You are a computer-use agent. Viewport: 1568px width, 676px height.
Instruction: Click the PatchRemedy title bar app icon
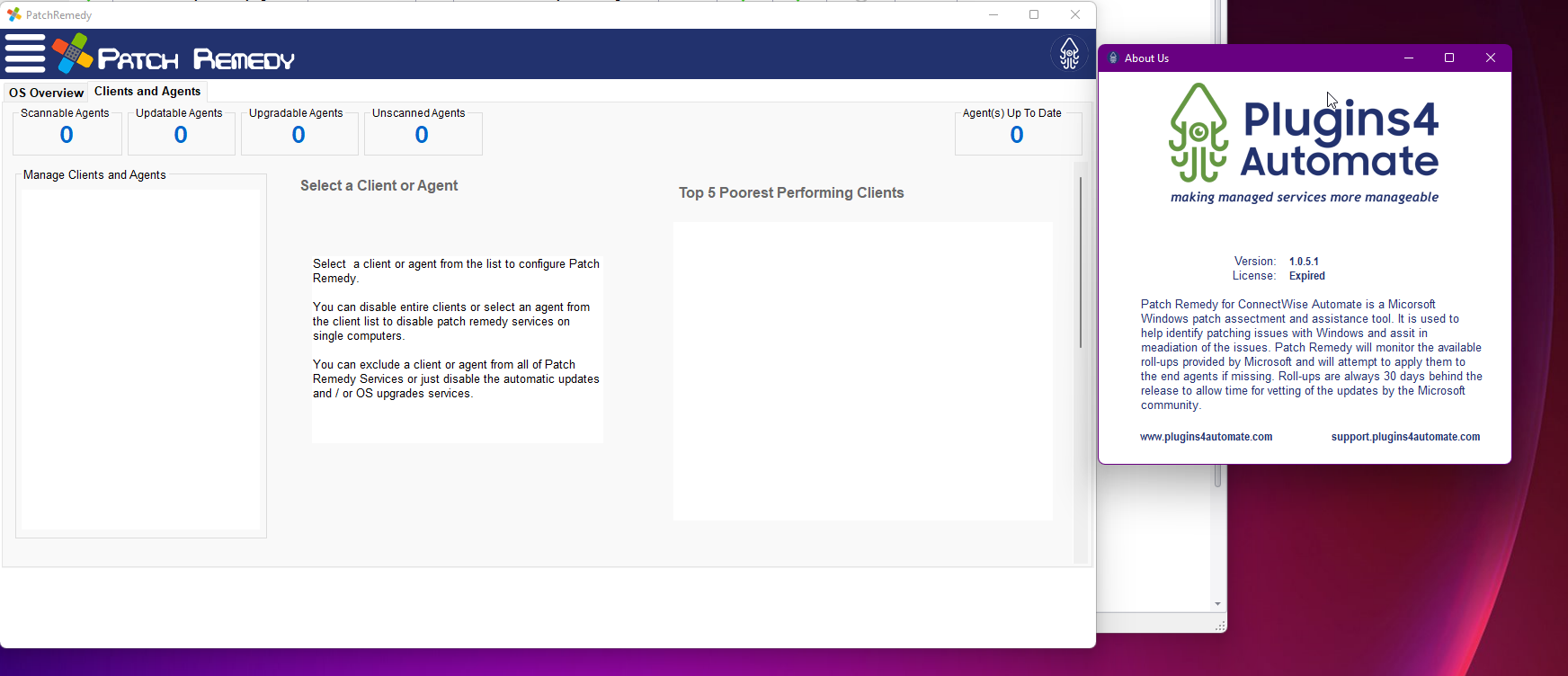coord(13,15)
